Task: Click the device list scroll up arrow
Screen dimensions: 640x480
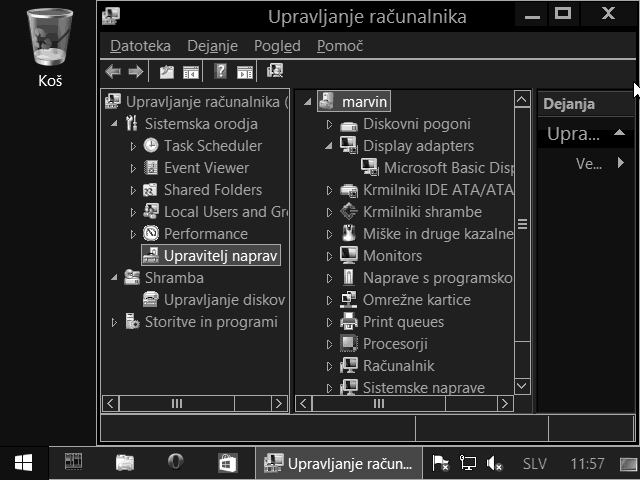Action: (x=522, y=99)
